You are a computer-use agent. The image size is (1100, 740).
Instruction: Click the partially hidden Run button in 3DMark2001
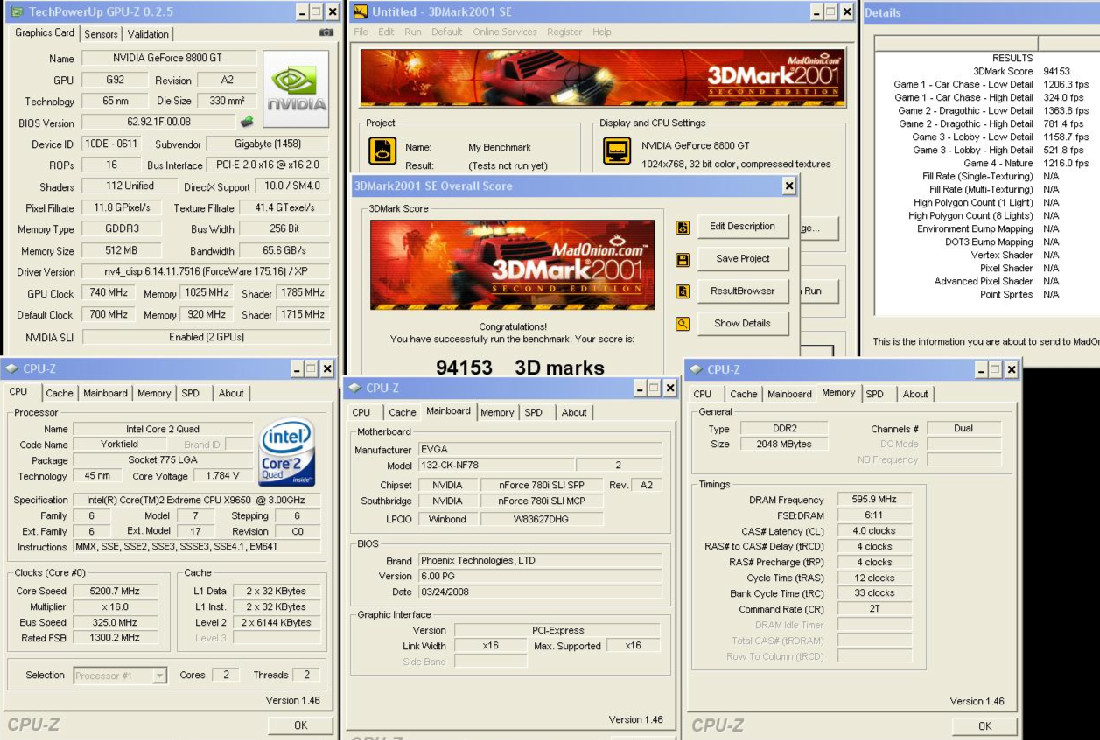tap(819, 290)
